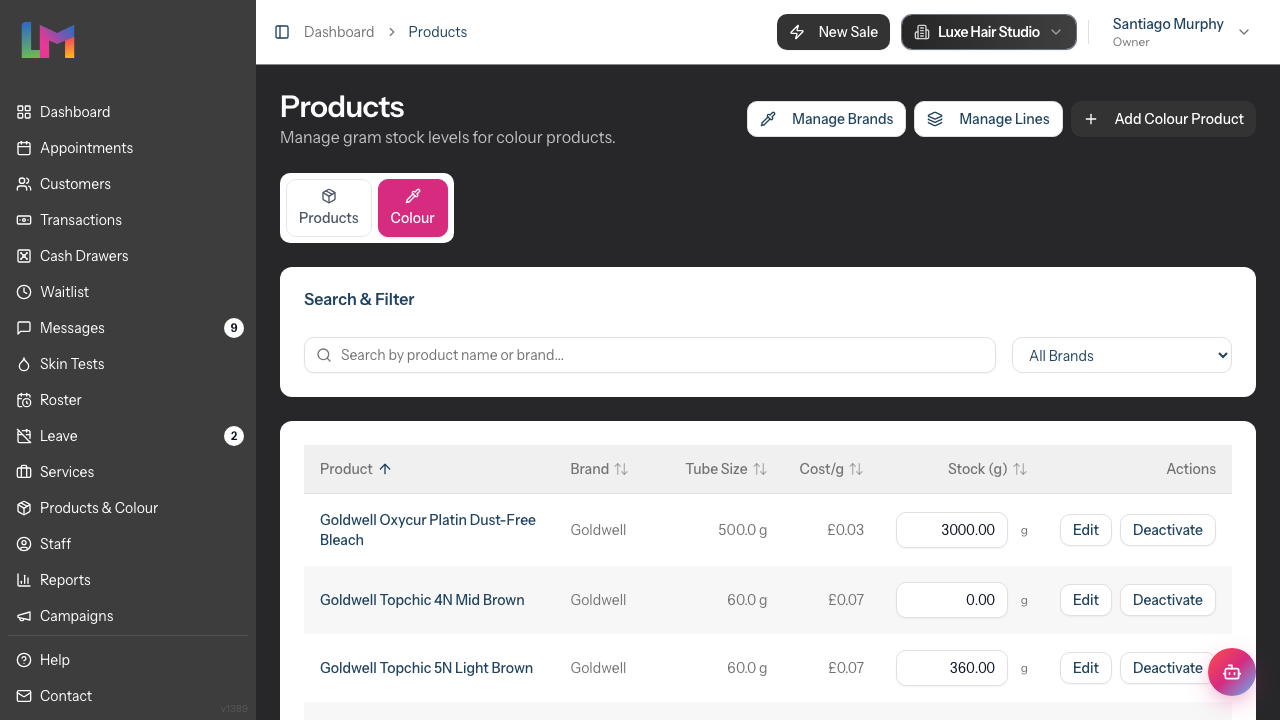Image resolution: width=1280 pixels, height=720 pixels.
Task: Open the chatbot assistant floating button
Action: 1231,672
